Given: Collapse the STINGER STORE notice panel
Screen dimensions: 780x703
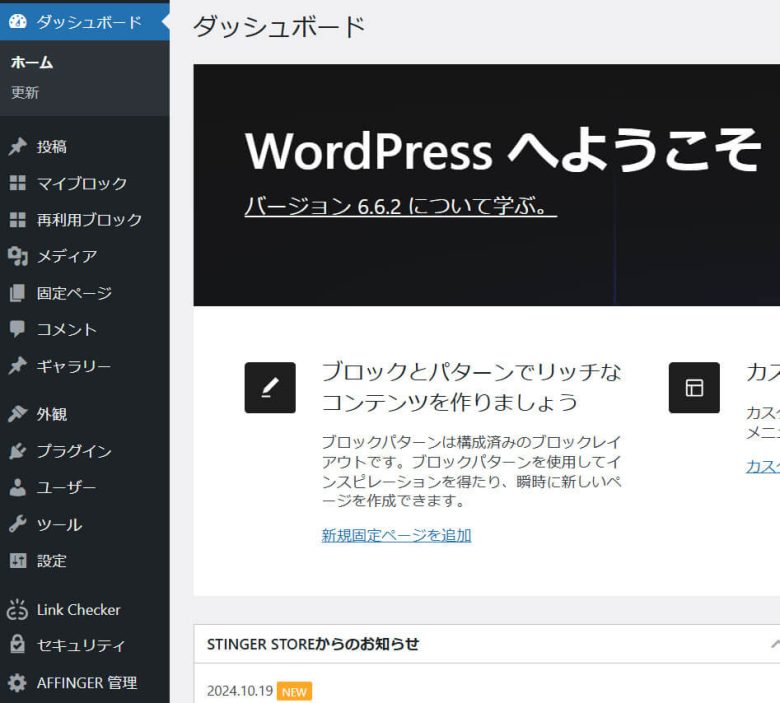Looking at the screenshot, I should point(773,644).
